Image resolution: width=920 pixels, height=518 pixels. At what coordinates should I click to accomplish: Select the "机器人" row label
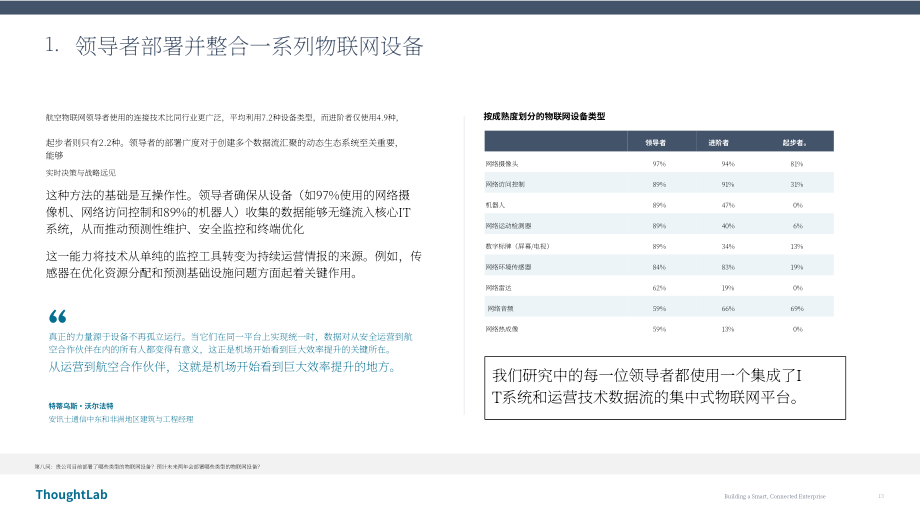click(x=495, y=205)
